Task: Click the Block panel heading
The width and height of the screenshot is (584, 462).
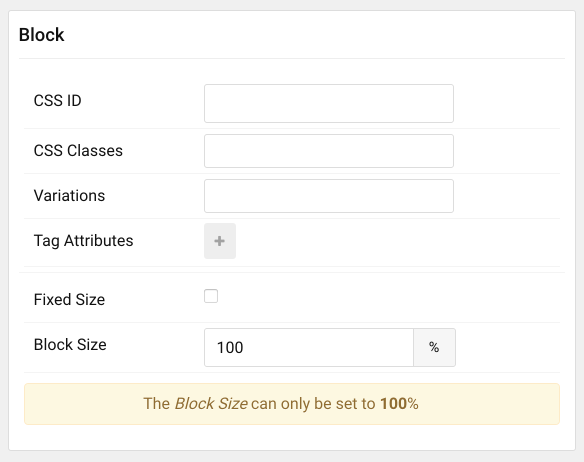Action: (41, 35)
